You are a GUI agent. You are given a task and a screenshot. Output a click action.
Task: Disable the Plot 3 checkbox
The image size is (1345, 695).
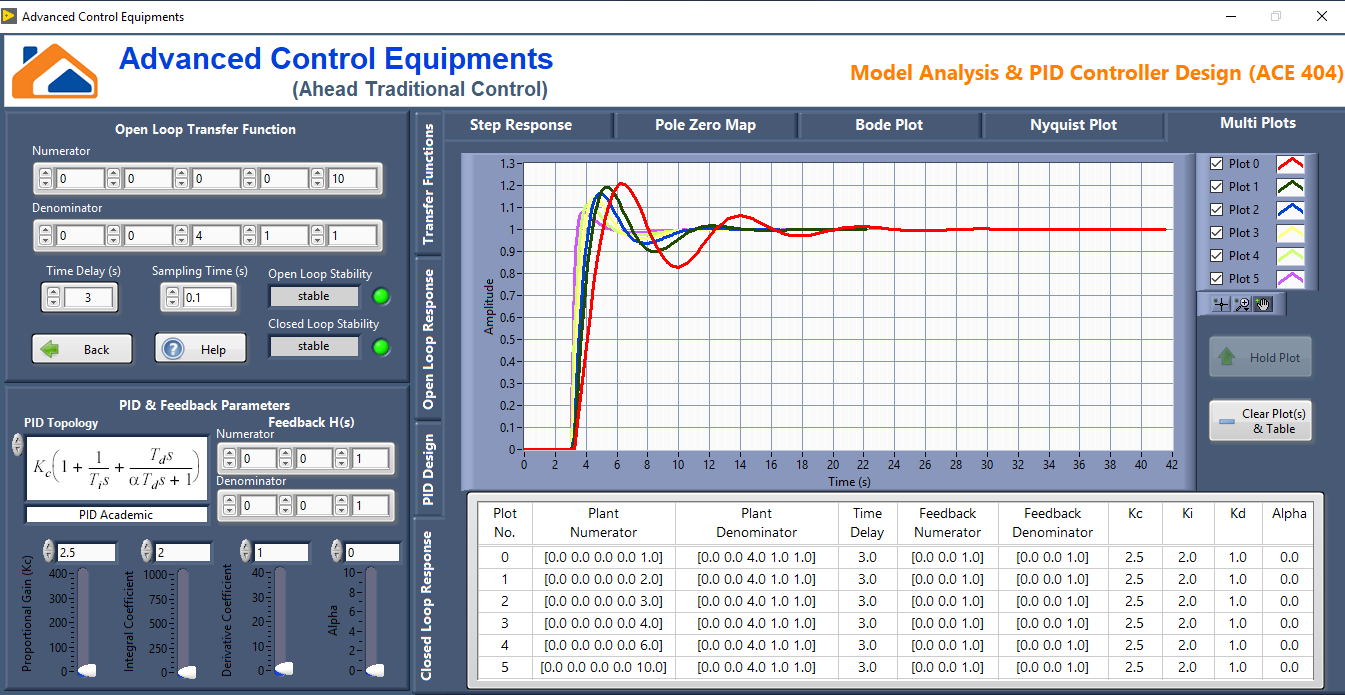pos(1216,233)
